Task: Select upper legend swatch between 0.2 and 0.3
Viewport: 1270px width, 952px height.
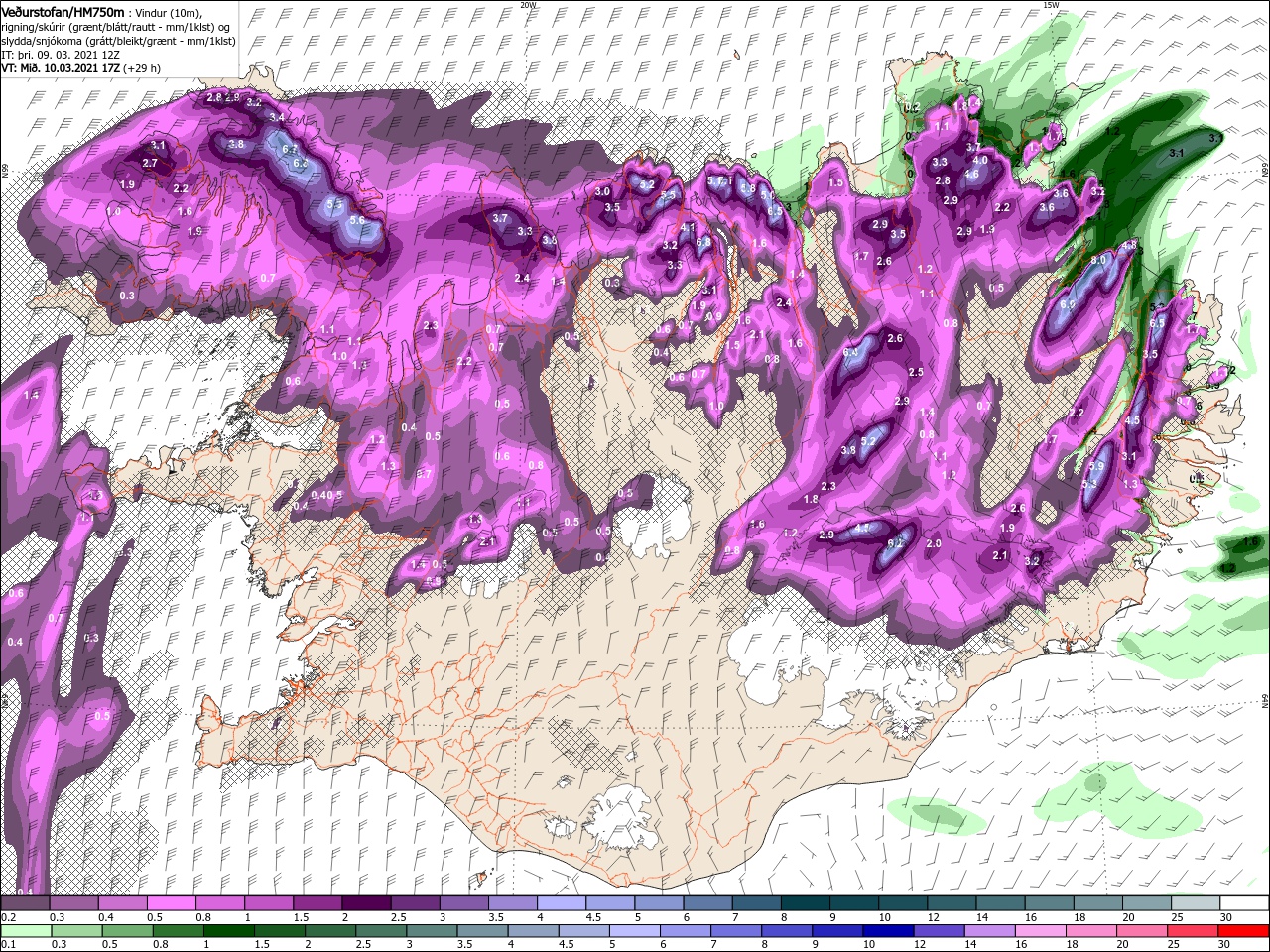Action: [x=25, y=903]
